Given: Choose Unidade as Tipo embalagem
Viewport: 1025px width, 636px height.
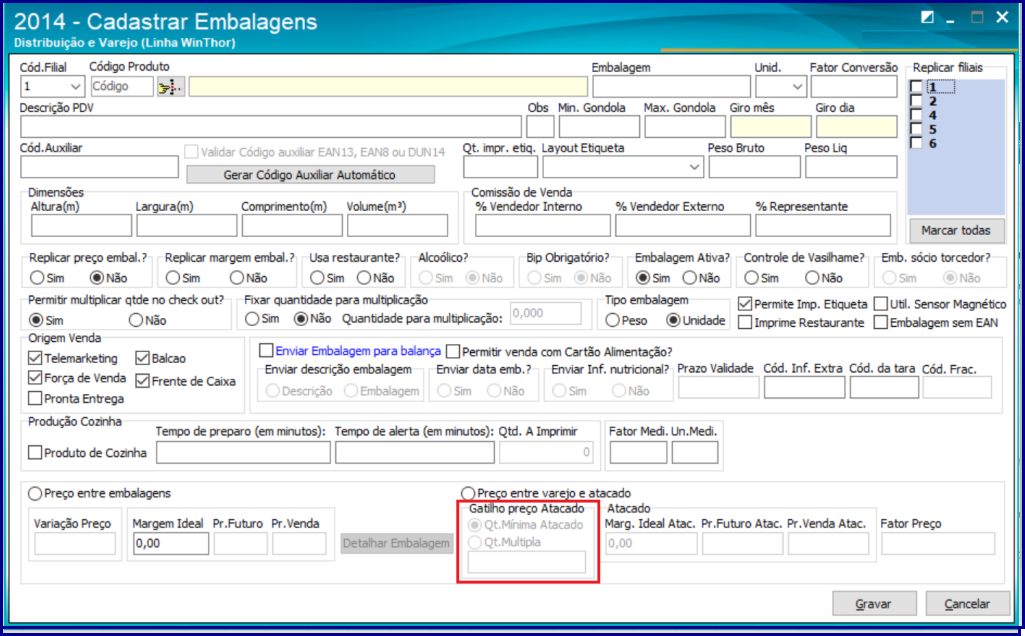Looking at the screenshot, I should click(673, 320).
